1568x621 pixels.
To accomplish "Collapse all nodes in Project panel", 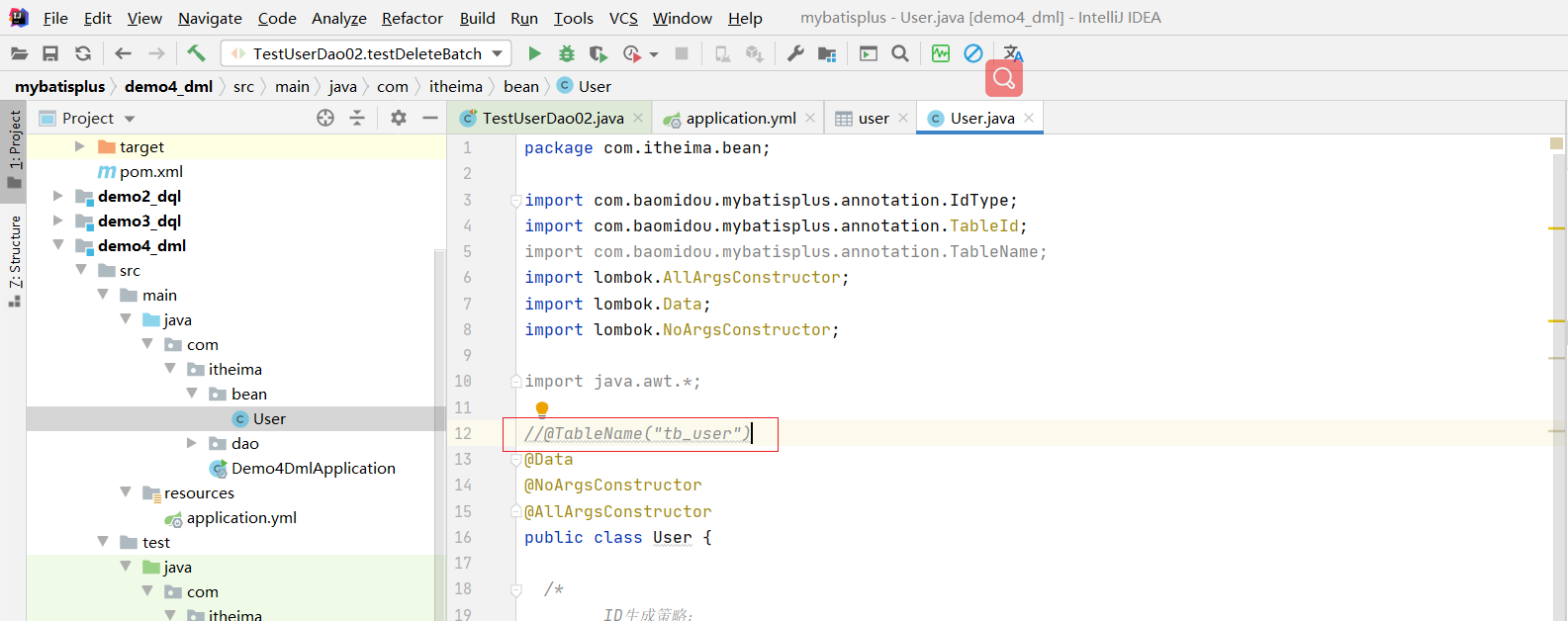I will click(357, 118).
